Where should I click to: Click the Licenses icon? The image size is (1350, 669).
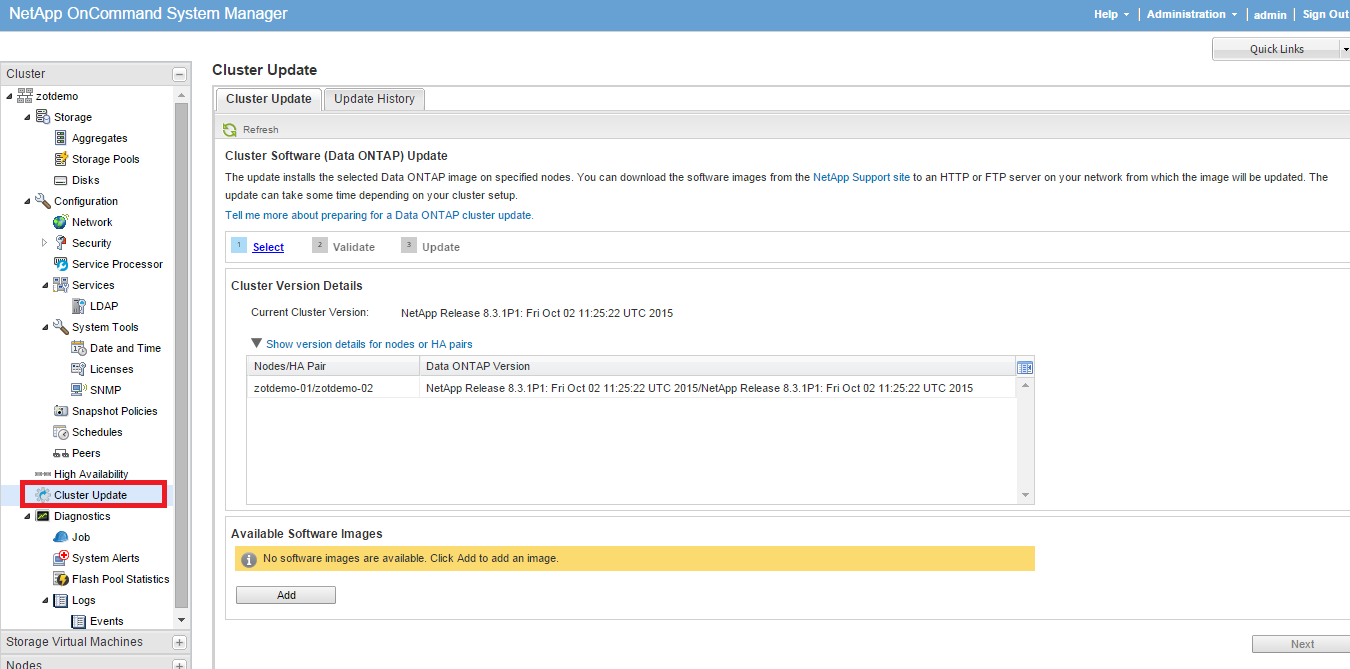pyautogui.click(x=79, y=369)
